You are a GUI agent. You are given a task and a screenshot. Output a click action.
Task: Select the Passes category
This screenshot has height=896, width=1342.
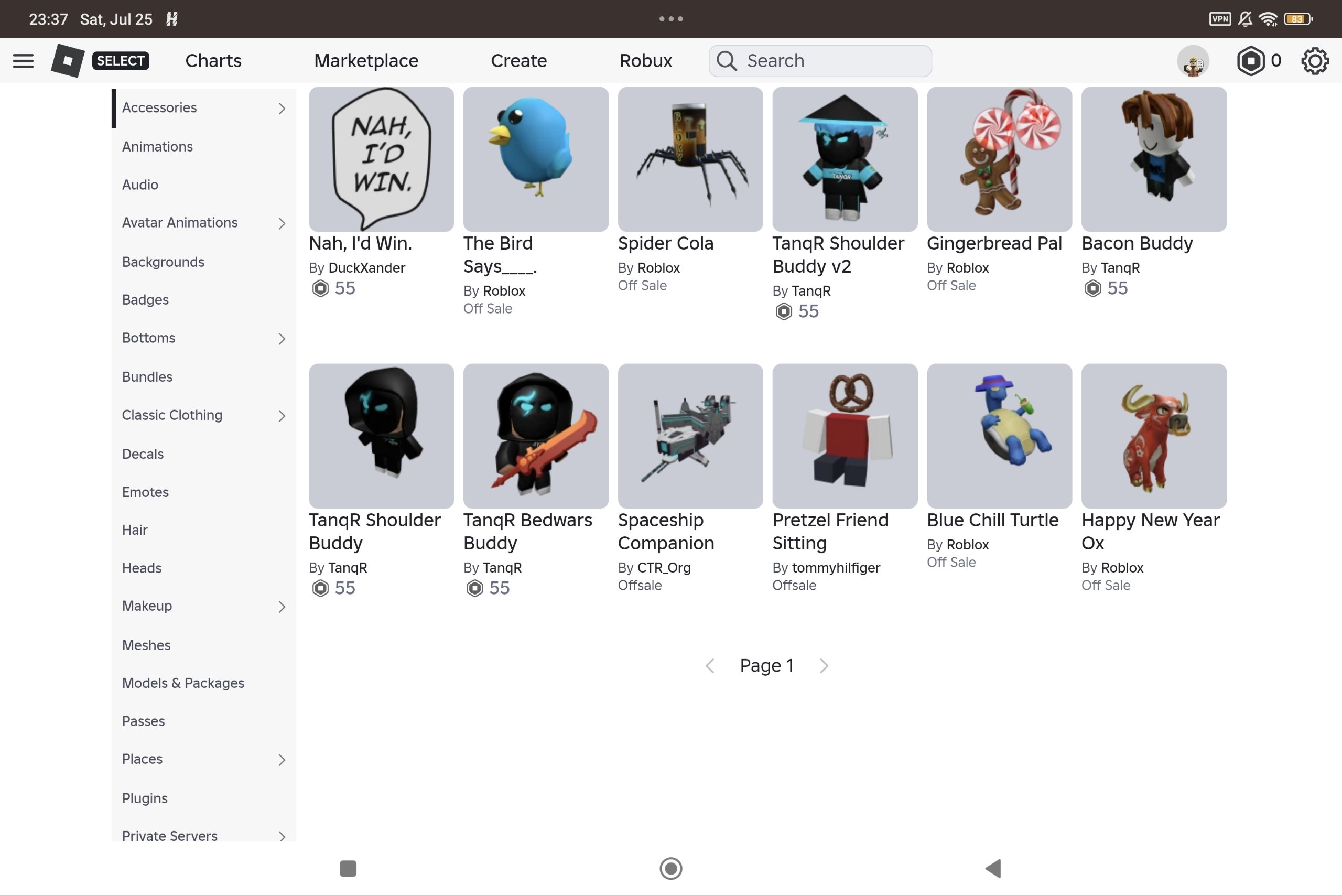coord(144,721)
